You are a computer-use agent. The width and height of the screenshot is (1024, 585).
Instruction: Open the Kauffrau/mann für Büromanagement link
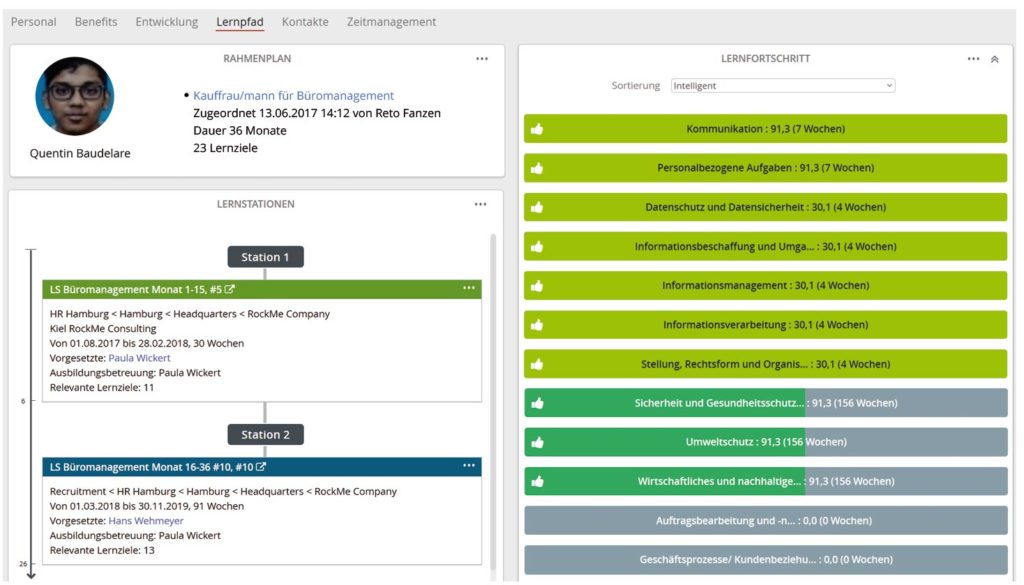tap(291, 95)
